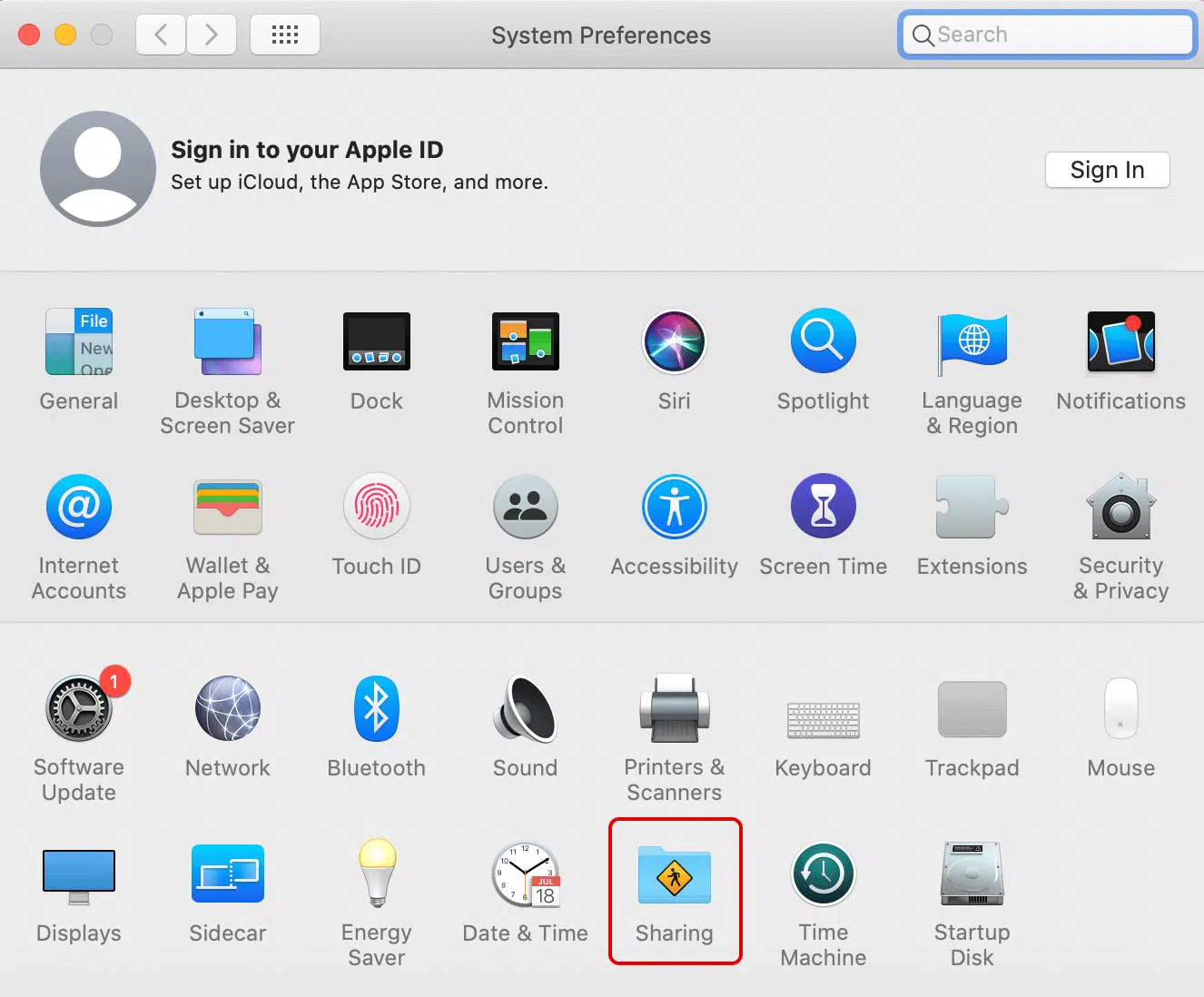Open Keyboard preferences
Viewport: 1204px width, 997px height.
click(824, 719)
